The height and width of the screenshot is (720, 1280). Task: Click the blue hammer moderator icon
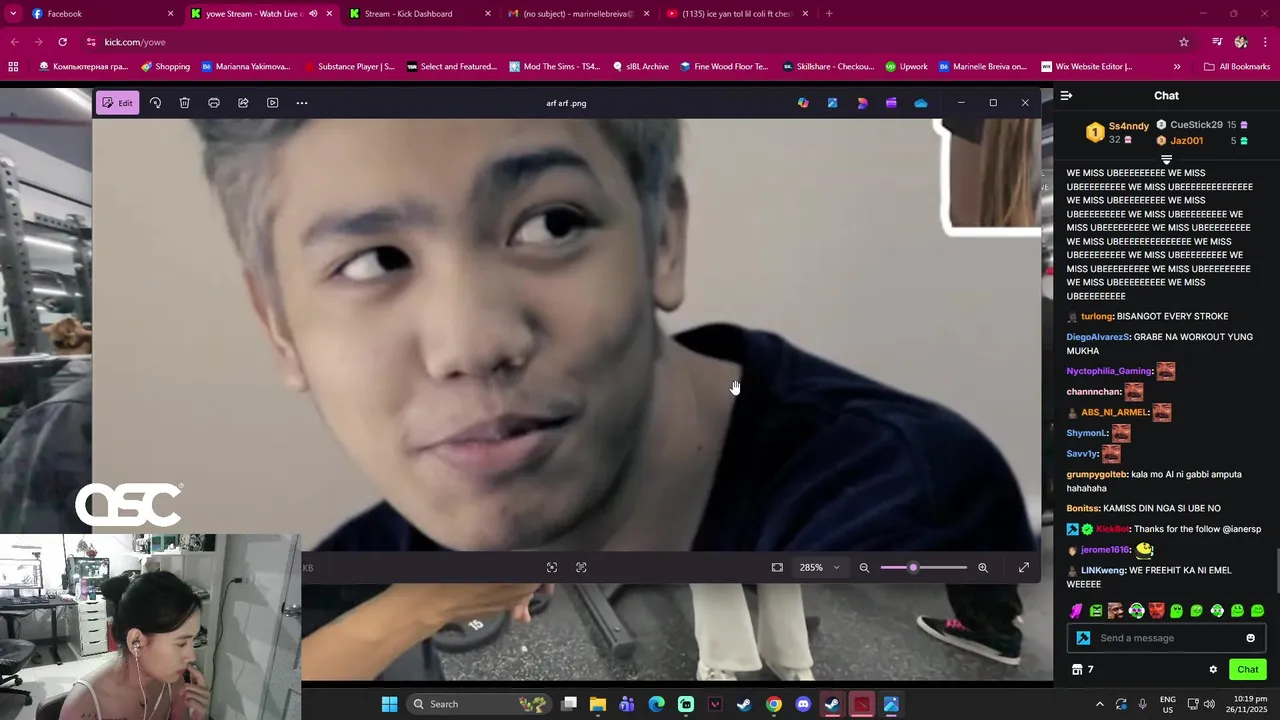[x=1083, y=638]
